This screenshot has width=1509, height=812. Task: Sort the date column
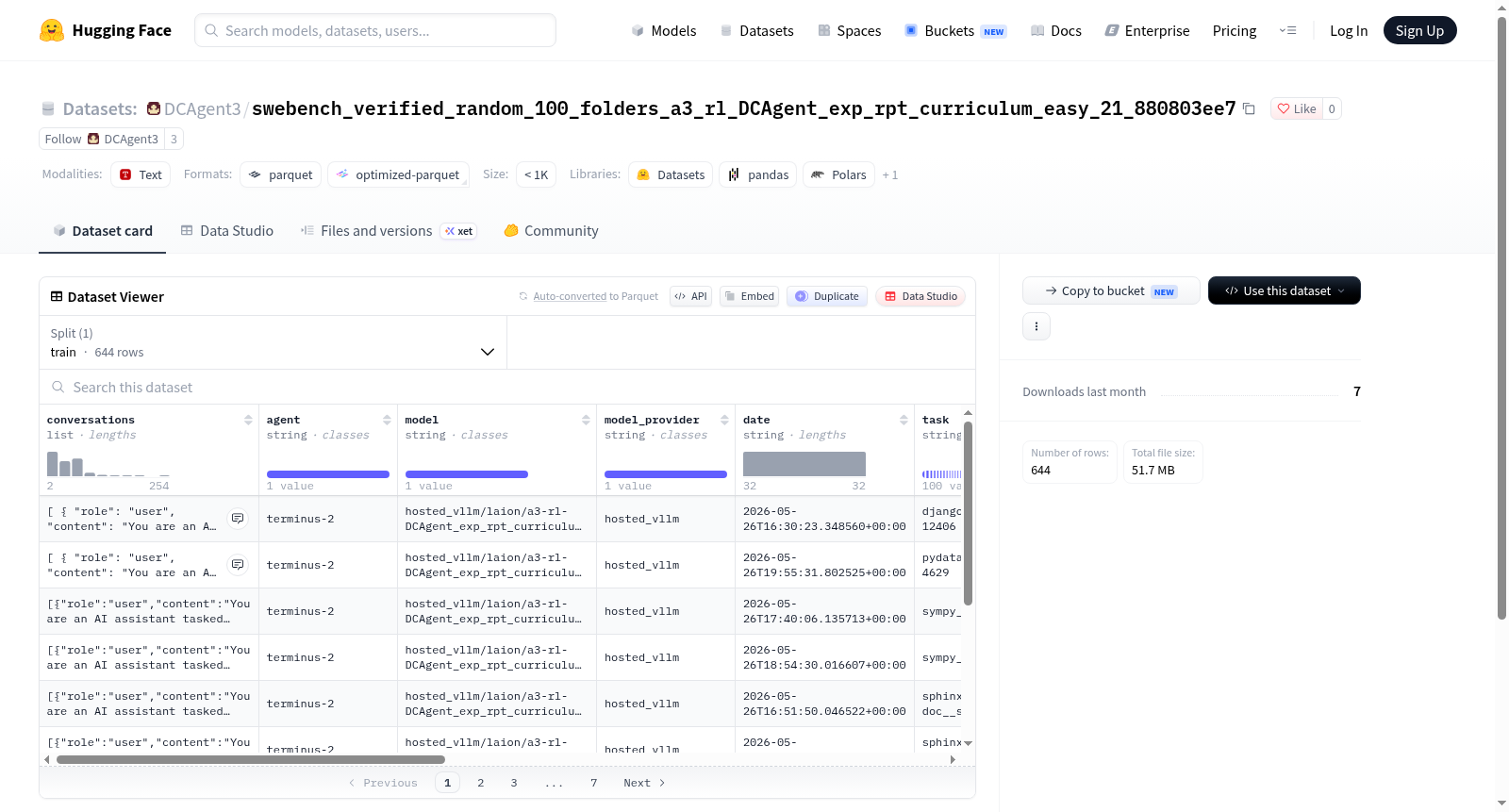[x=904, y=420]
